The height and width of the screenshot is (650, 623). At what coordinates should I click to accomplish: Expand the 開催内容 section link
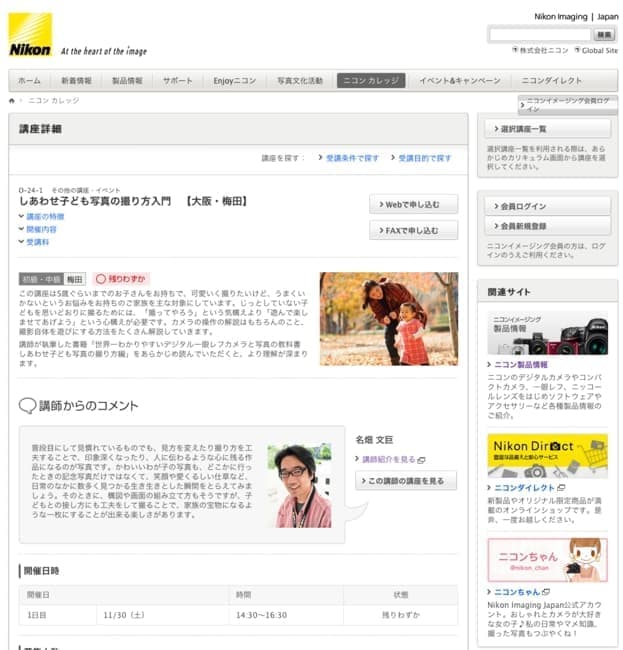pos(41,229)
